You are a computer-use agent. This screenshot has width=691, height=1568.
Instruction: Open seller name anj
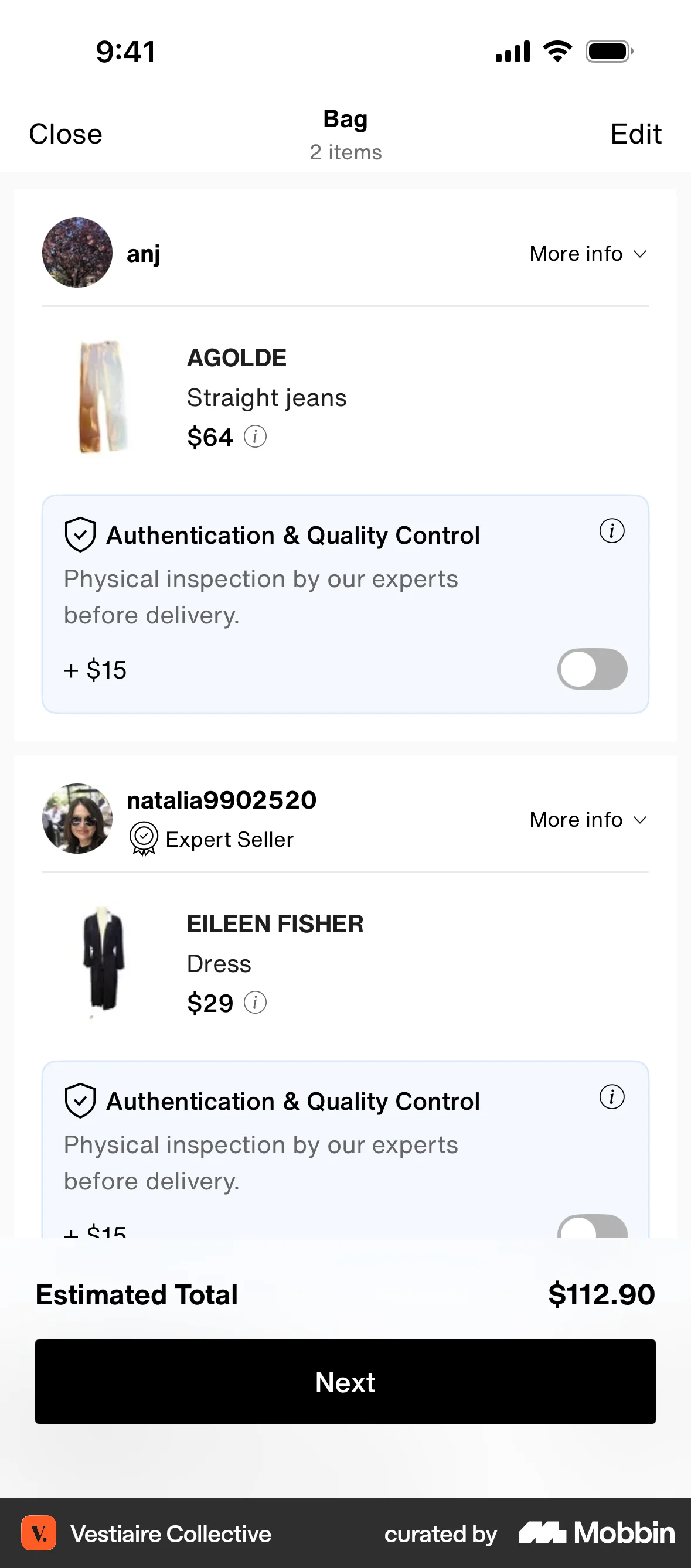click(x=144, y=254)
